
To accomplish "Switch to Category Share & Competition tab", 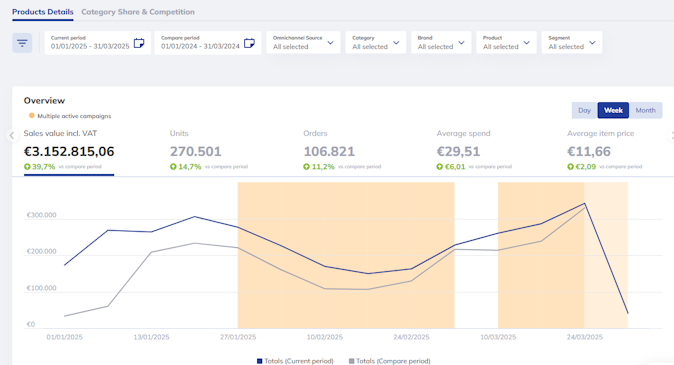I will [138, 12].
